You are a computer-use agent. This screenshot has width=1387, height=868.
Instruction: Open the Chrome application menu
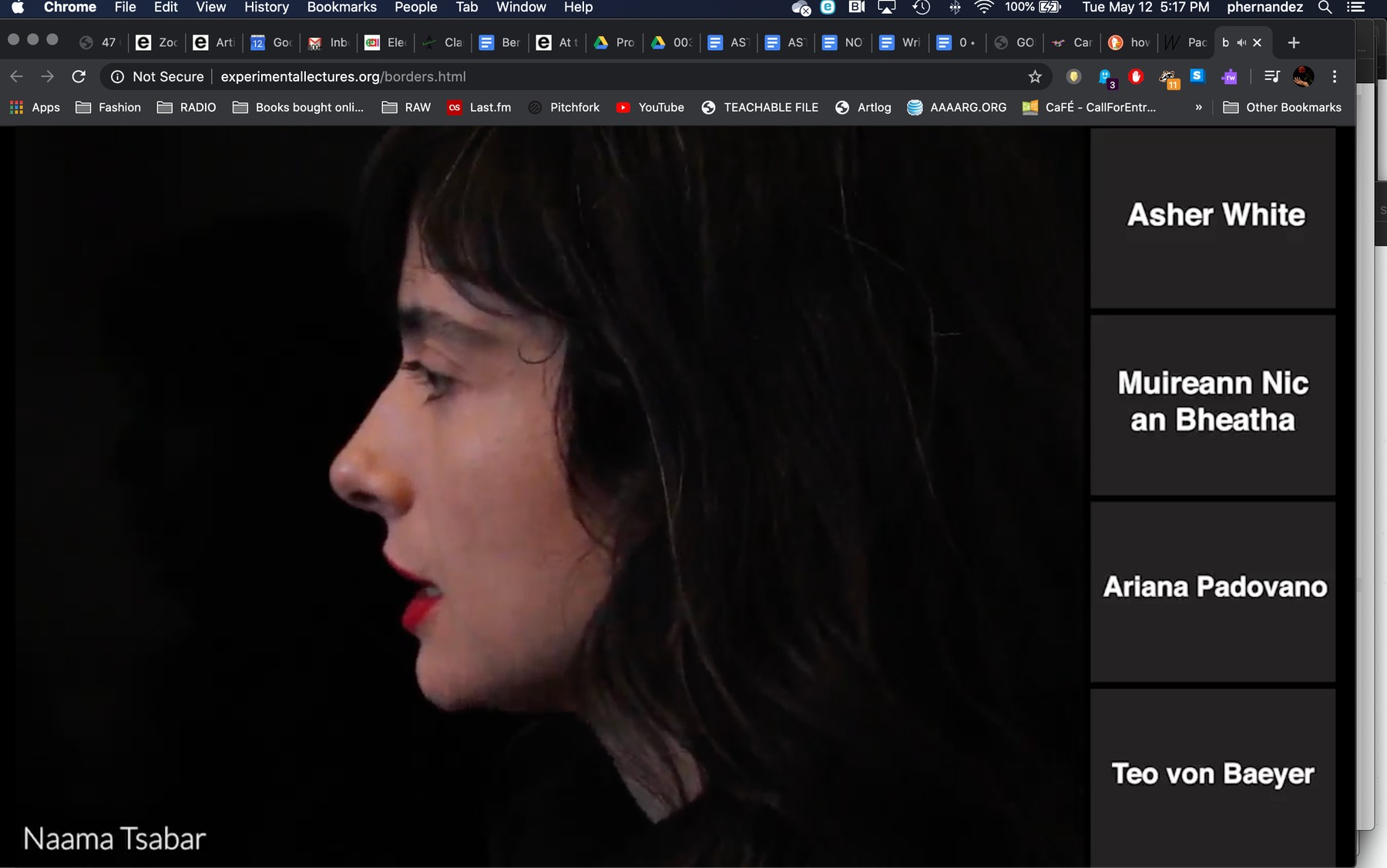pyautogui.click(x=70, y=8)
